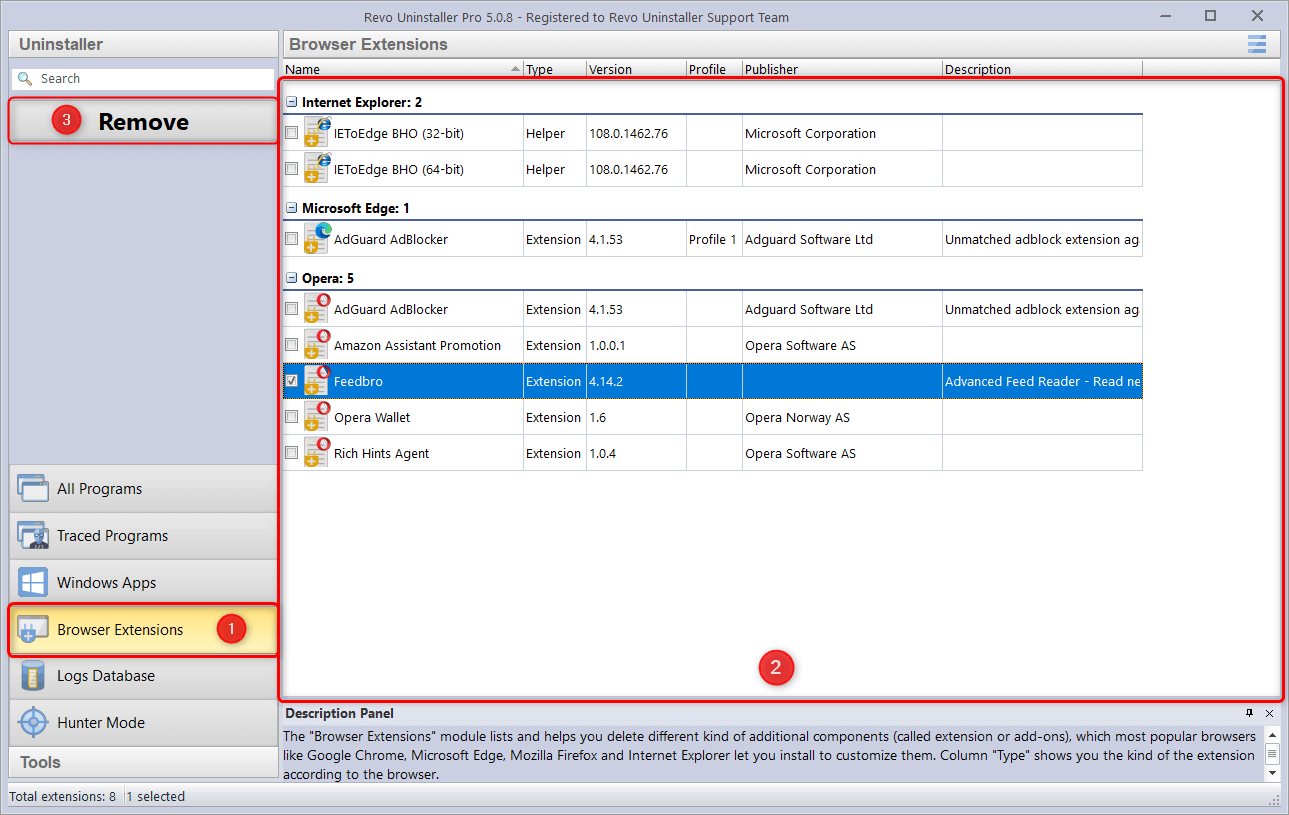
Task: Click the Hunter Mode crosshair icon
Action: coord(33,722)
